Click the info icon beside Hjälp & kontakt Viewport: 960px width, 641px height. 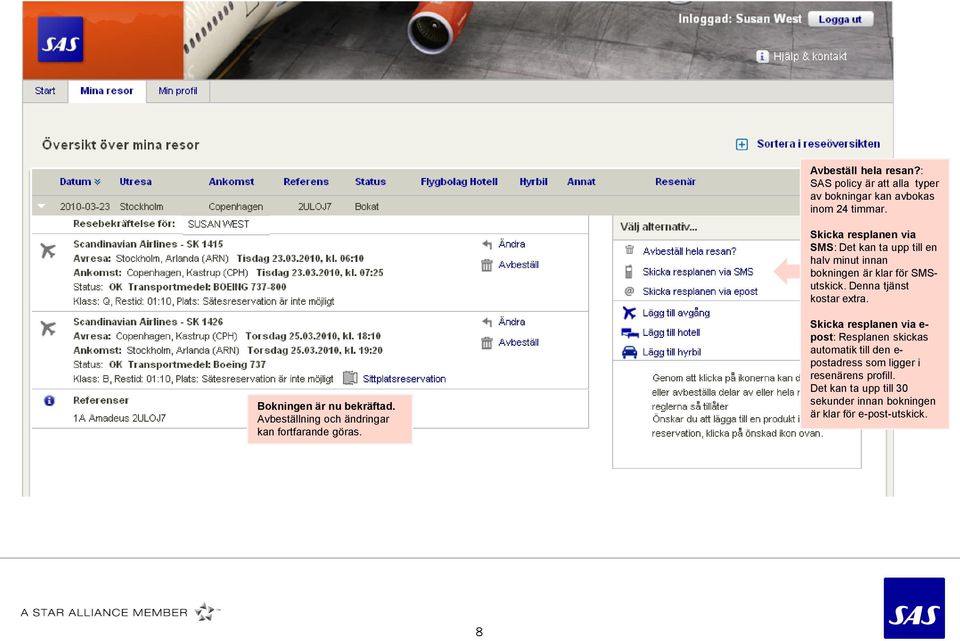(x=762, y=56)
